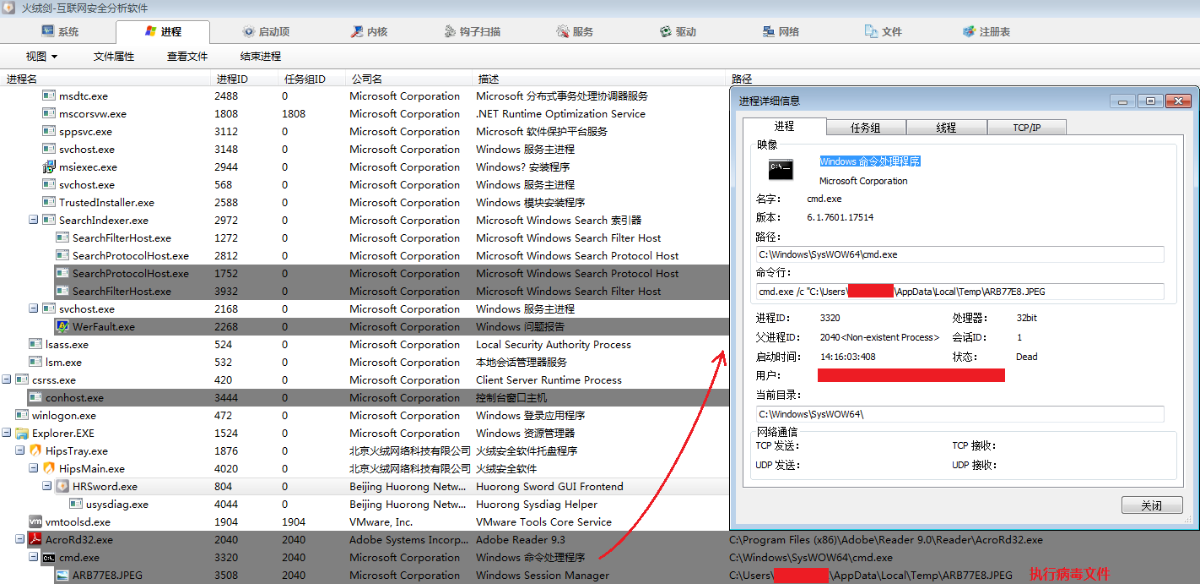Click the 命令行 field in details dialog

coord(960,292)
